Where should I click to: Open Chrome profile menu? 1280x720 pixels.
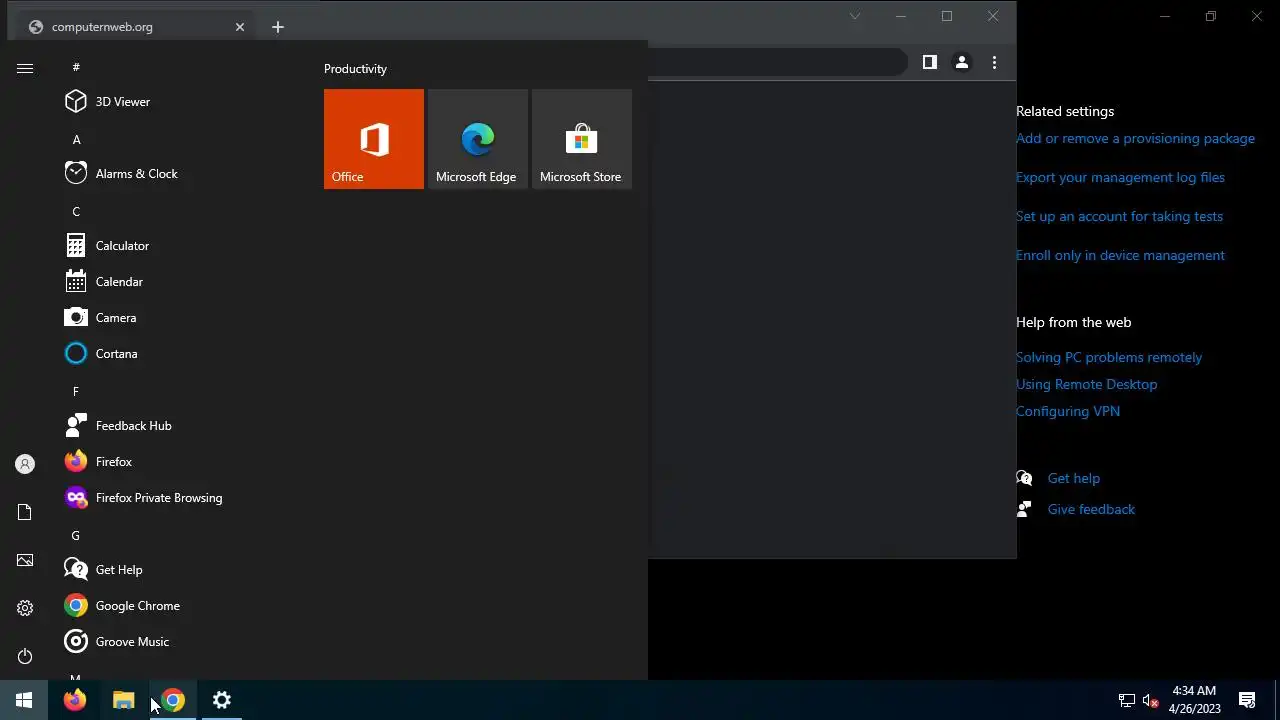961,62
